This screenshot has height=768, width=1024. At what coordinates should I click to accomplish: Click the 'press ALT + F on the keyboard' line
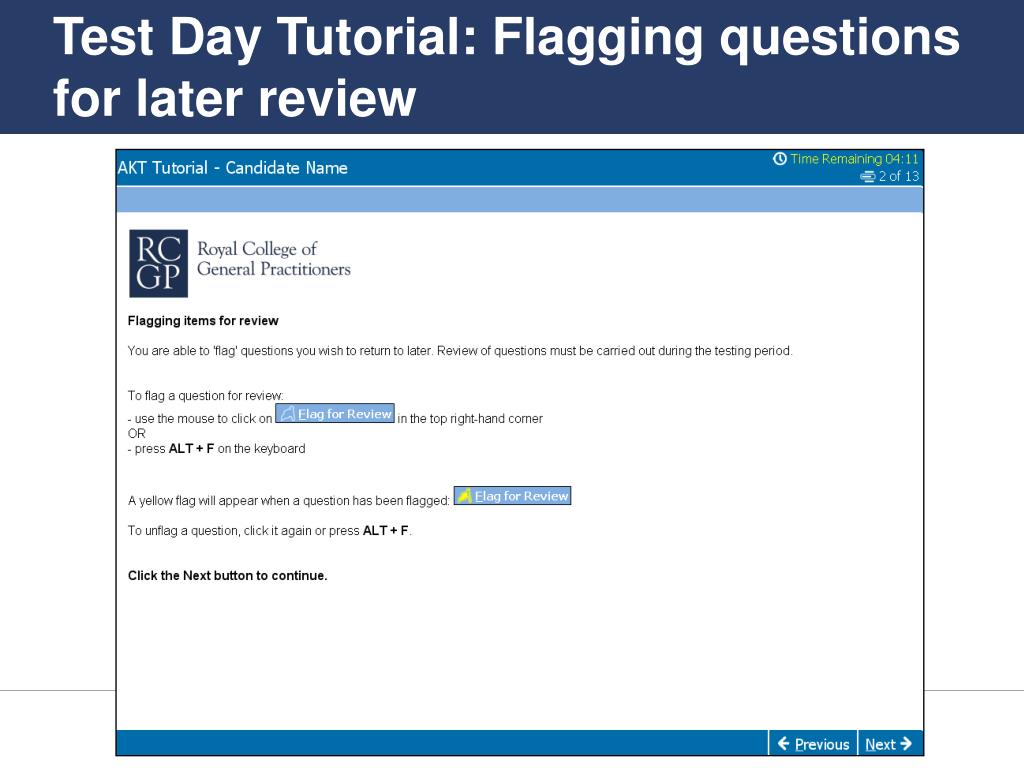click(x=217, y=449)
